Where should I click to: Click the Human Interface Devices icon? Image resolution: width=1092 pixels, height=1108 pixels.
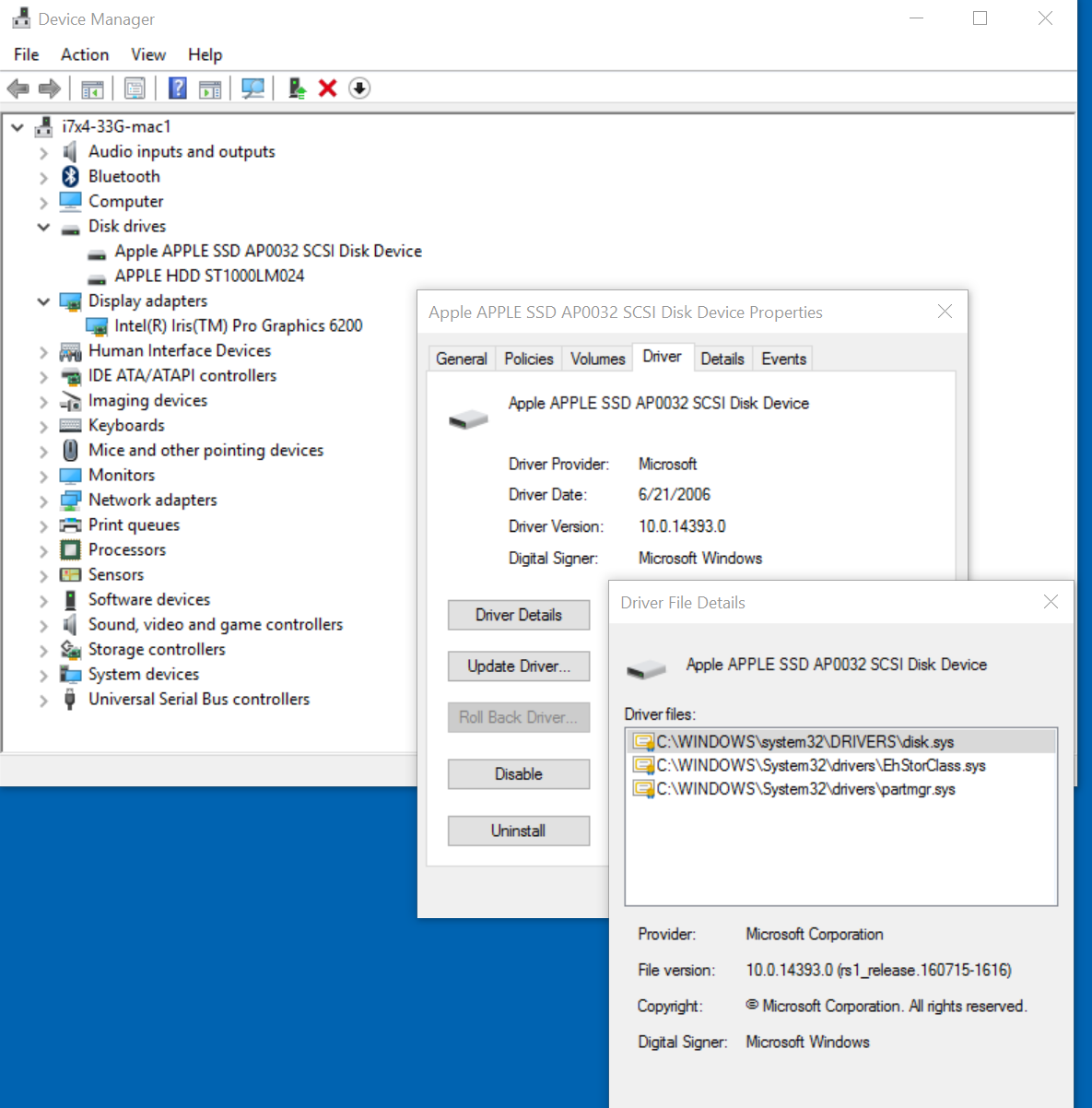(71, 351)
